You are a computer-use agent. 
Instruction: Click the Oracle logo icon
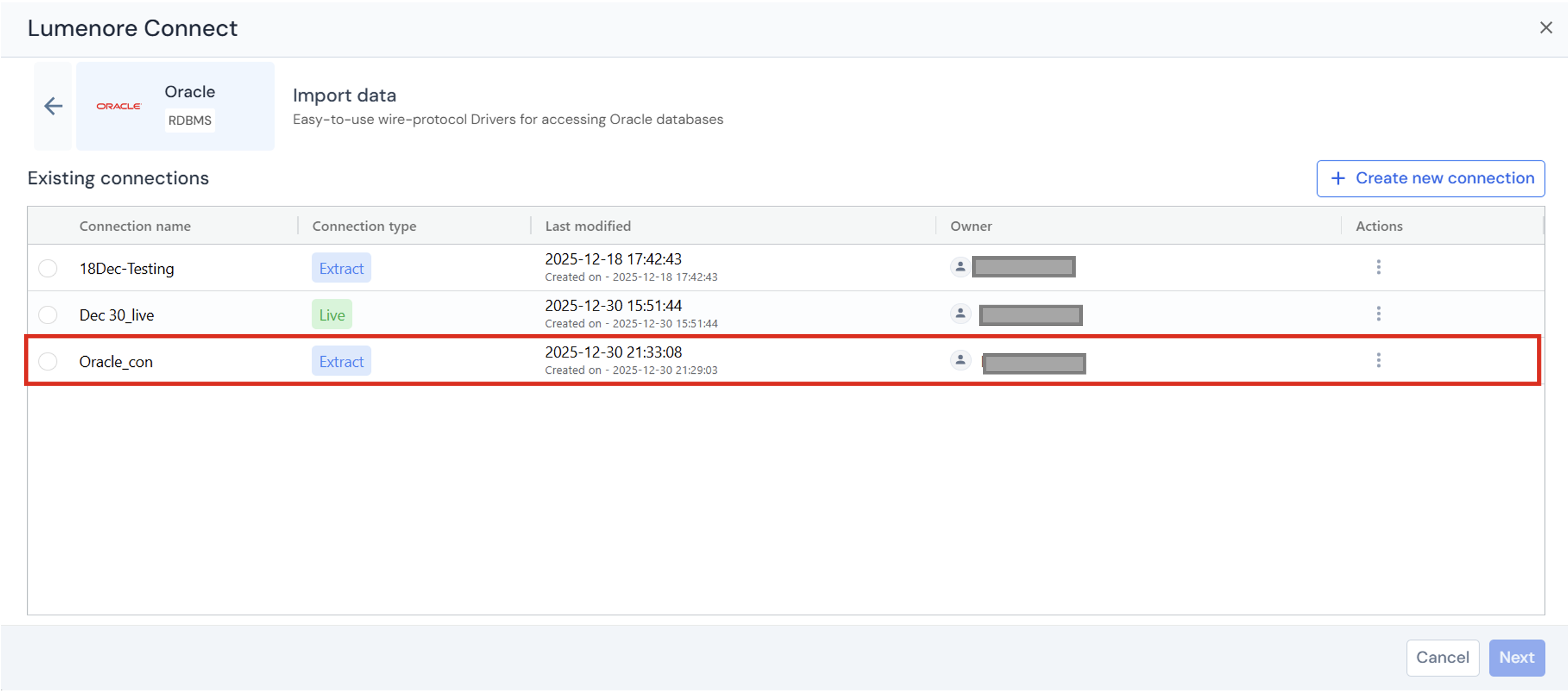(119, 106)
